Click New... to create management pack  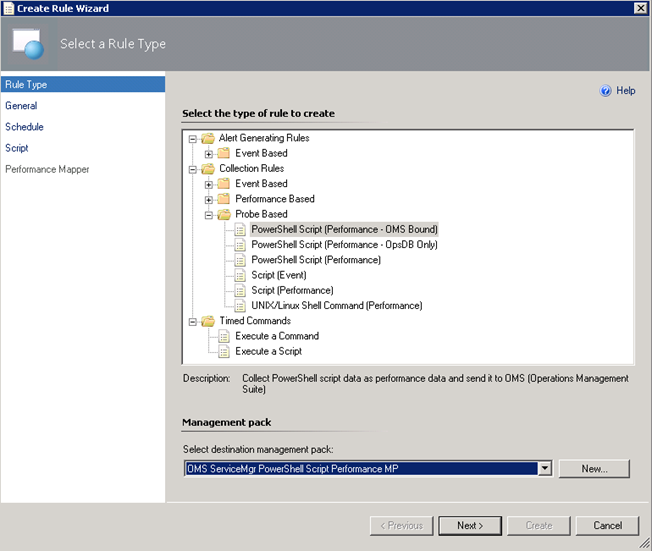(593, 468)
